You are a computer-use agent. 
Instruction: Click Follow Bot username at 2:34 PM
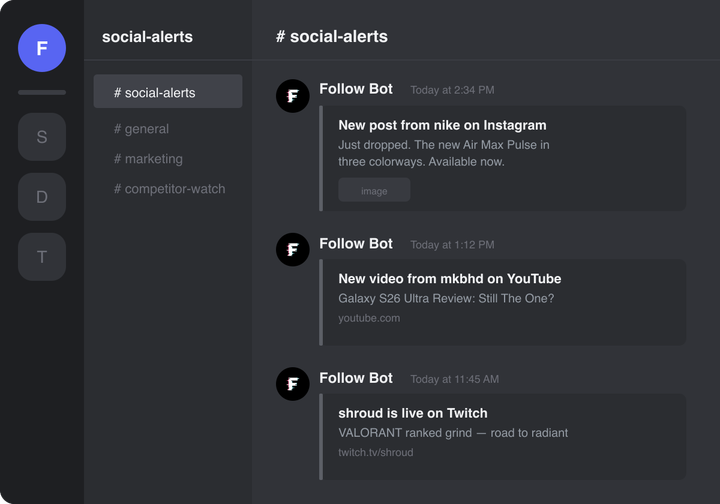coord(356,89)
